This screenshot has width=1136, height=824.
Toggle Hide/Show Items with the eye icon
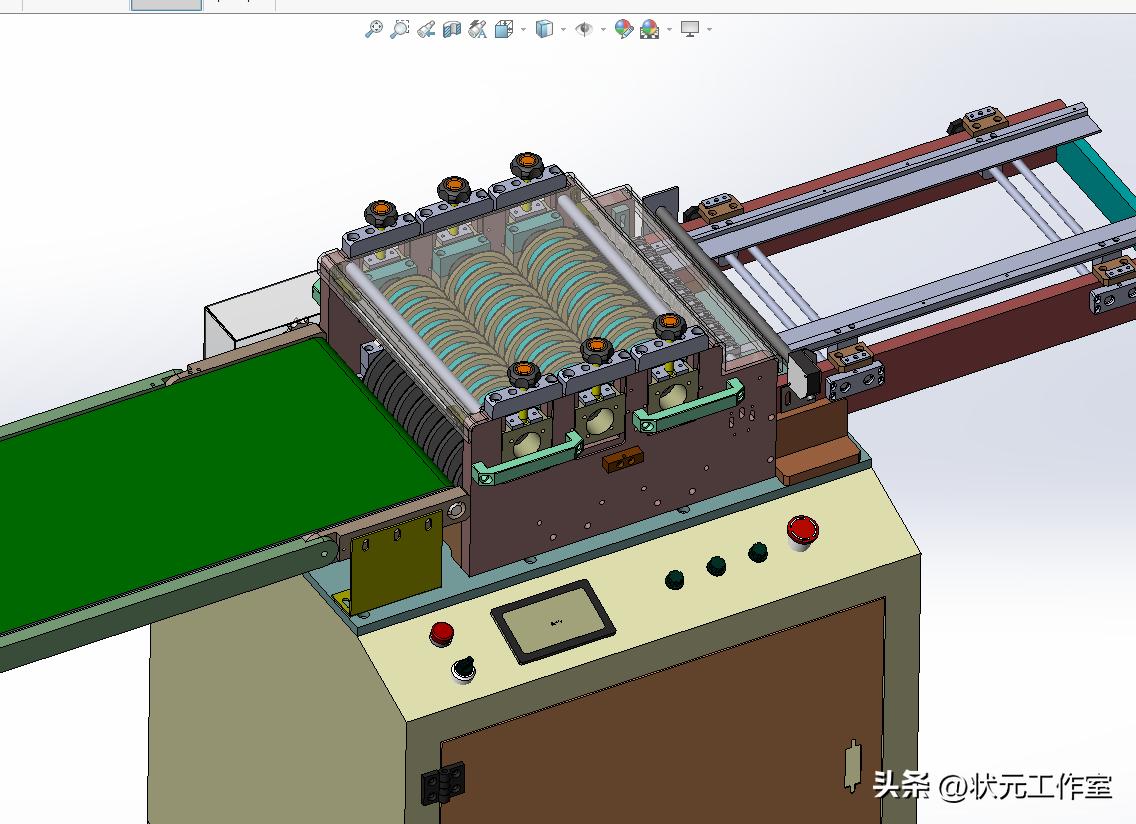(x=585, y=29)
